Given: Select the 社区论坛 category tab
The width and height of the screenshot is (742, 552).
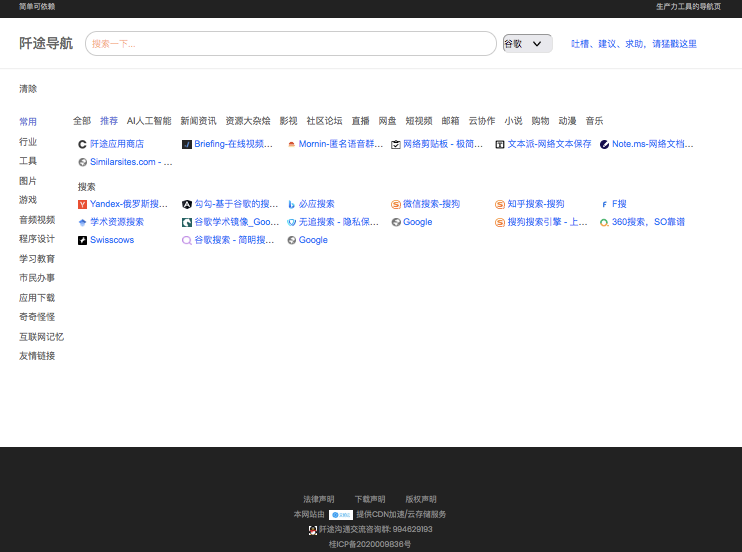Looking at the screenshot, I should [x=325, y=121].
